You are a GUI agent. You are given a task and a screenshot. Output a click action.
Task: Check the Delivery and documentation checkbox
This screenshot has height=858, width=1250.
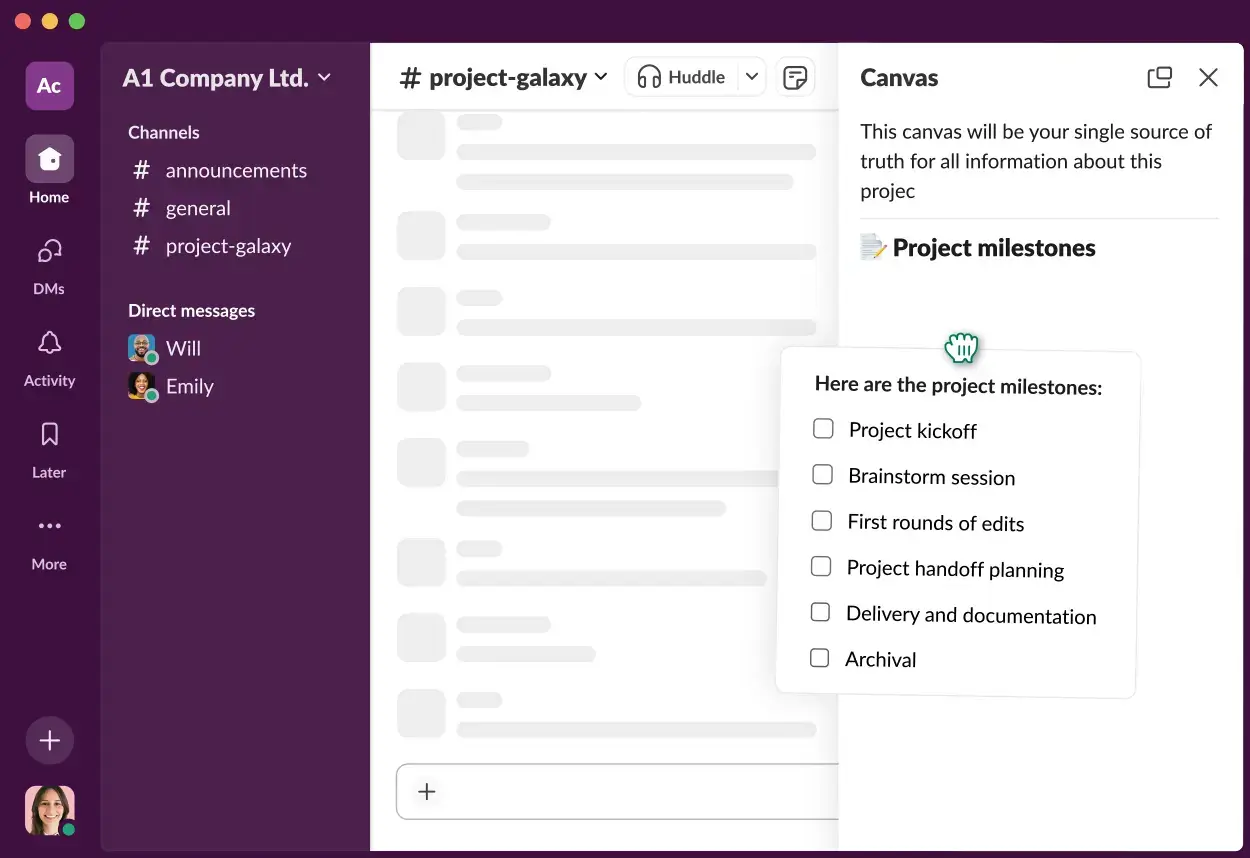pyautogui.click(x=820, y=612)
